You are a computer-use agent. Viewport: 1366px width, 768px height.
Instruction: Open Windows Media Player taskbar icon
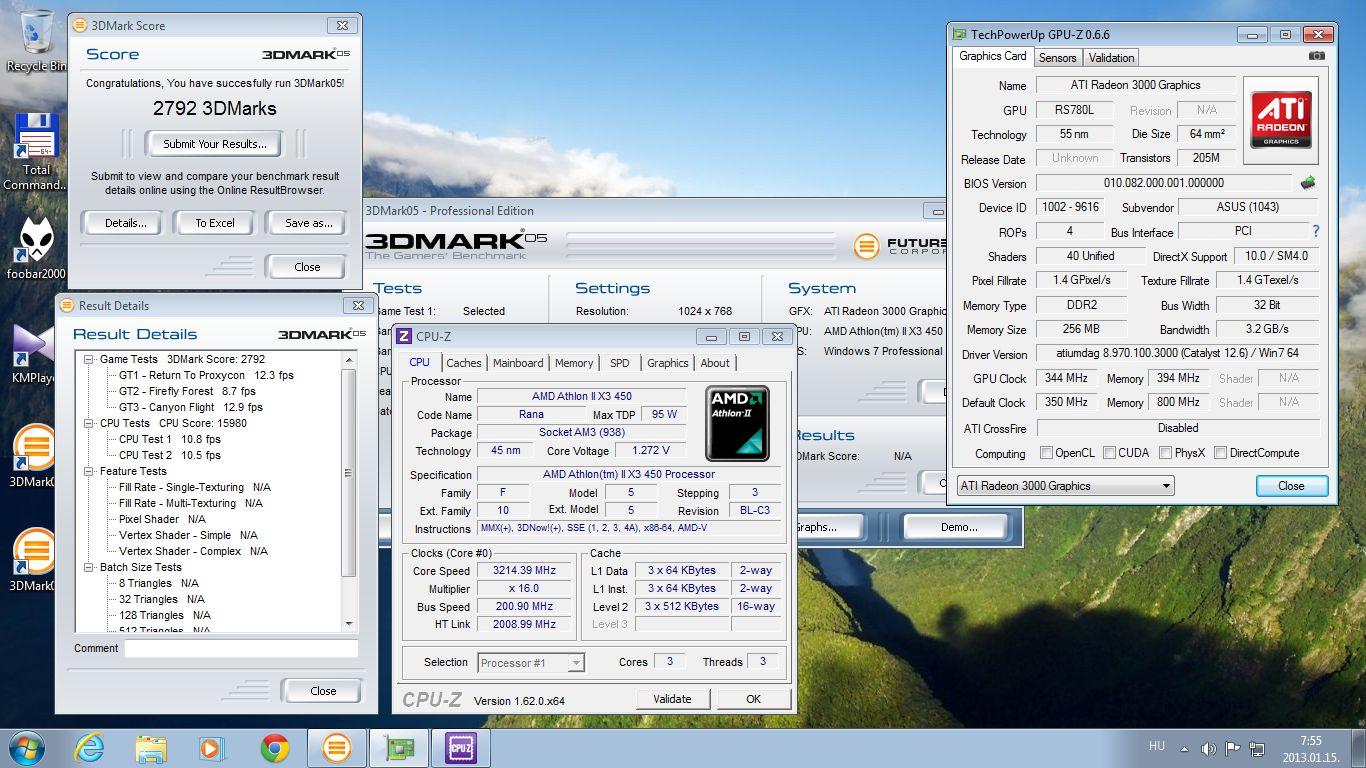211,748
